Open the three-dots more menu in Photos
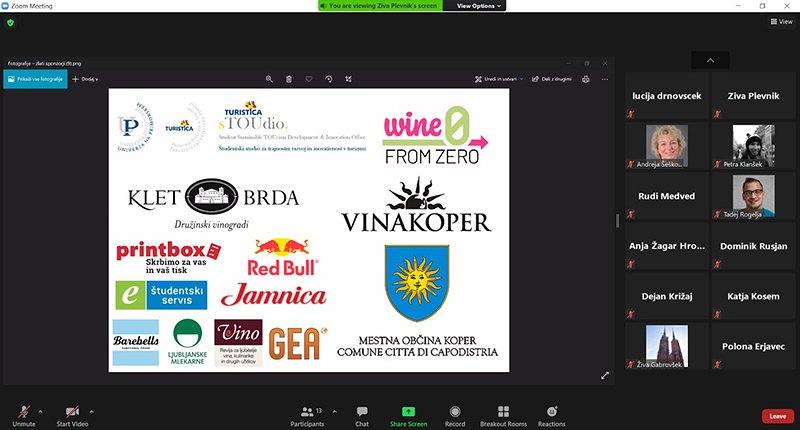The width and height of the screenshot is (800, 430). pos(605,79)
